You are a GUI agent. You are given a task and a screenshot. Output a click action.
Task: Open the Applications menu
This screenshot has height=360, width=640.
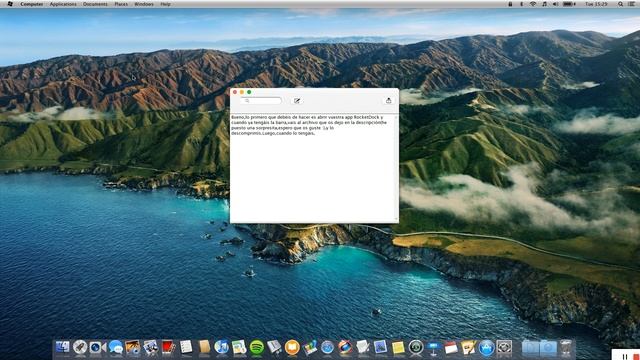pos(63,4)
